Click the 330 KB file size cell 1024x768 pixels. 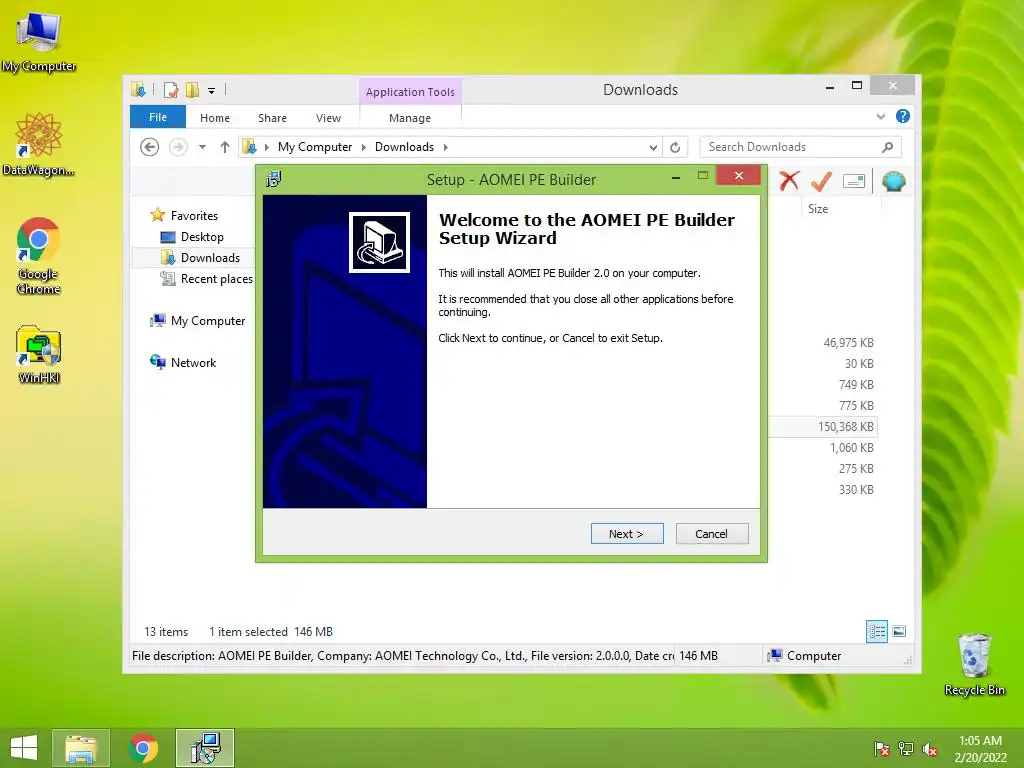(x=856, y=489)
